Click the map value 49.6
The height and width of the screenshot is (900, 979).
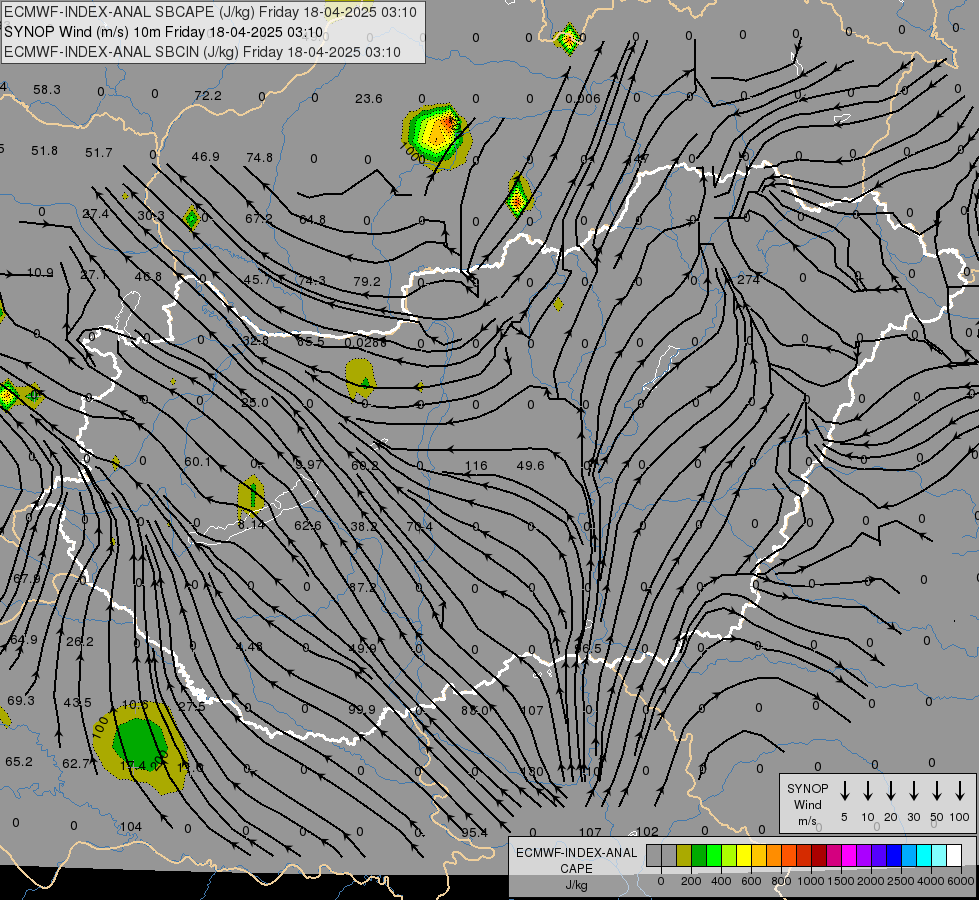tap(530, 465)
